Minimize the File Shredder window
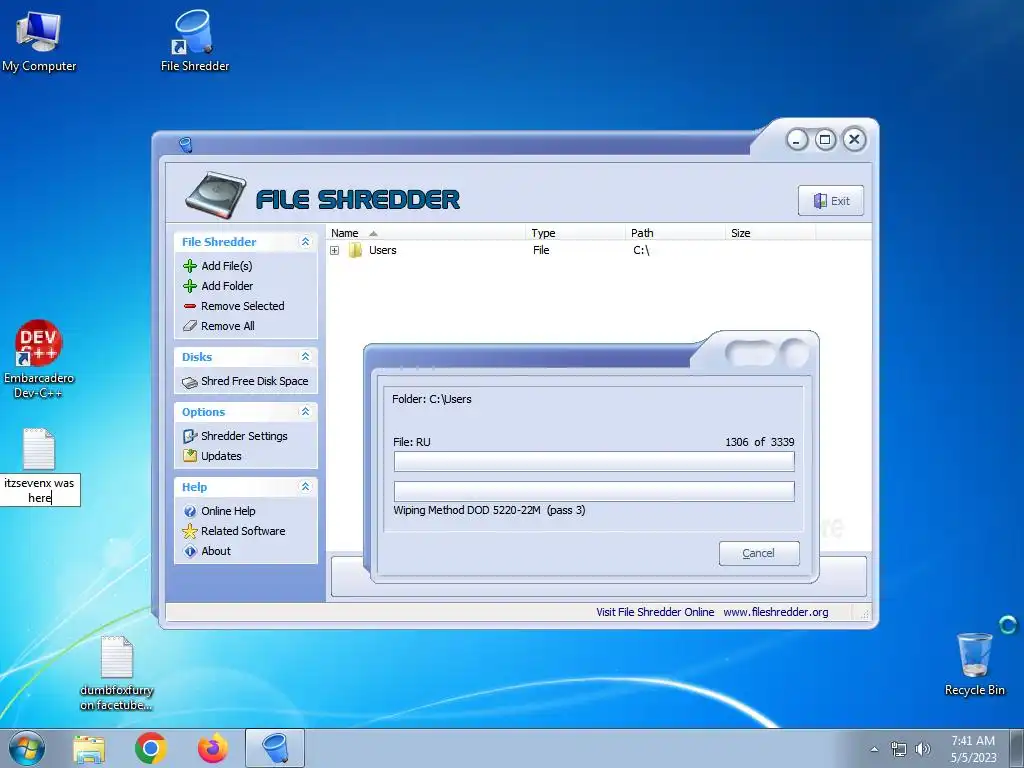The height and width of the screenshot is (768, 1024). click(797, 140)
